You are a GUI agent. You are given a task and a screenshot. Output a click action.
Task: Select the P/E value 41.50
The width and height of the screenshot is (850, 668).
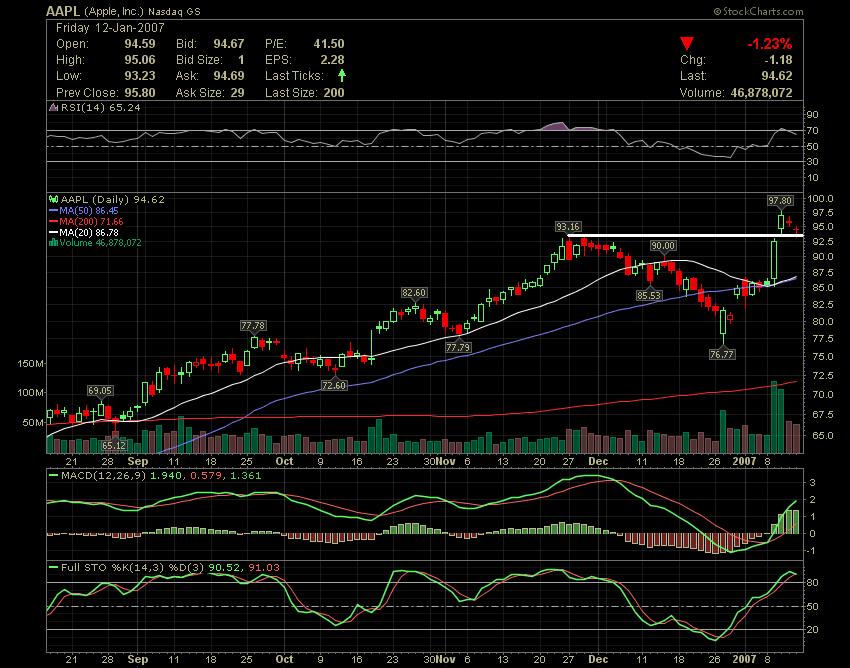(329, 44)
